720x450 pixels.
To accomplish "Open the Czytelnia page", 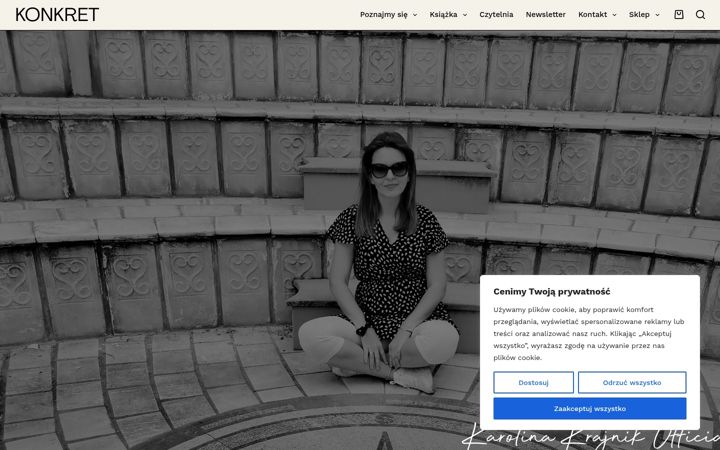I will pos(496,15).
